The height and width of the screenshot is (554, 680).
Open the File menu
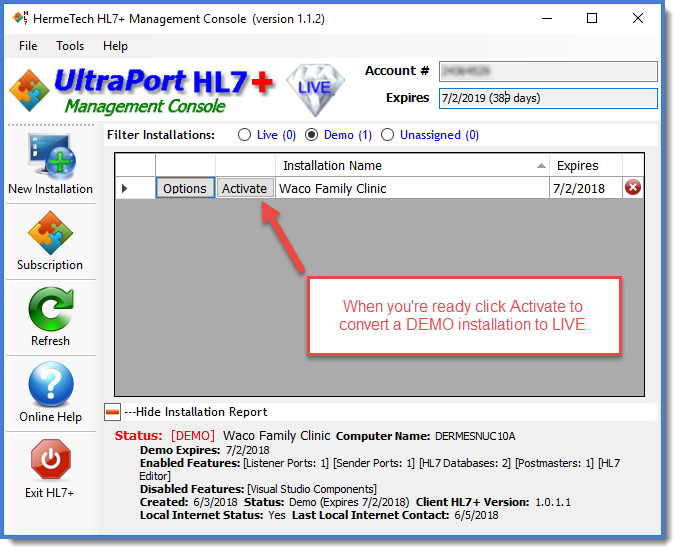pos(28,46)
